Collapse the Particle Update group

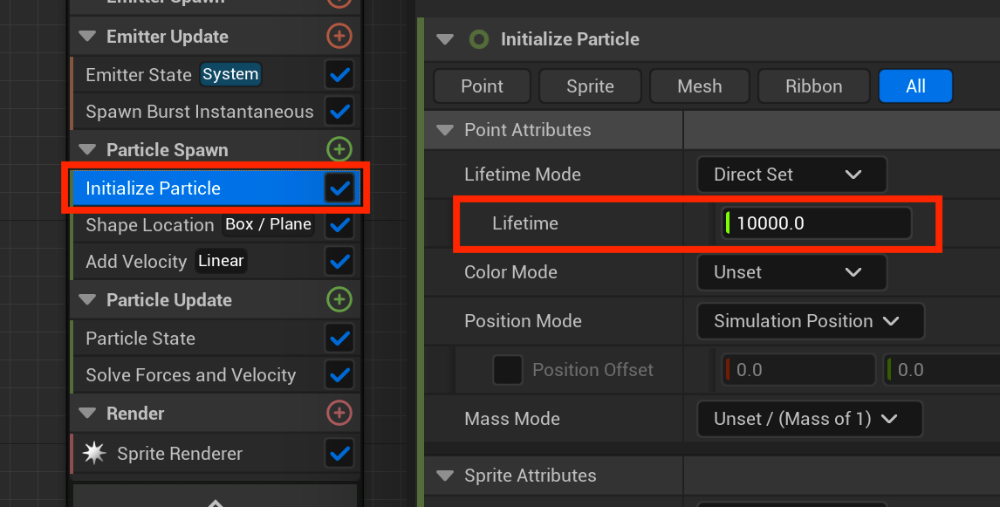pos(87,300)
